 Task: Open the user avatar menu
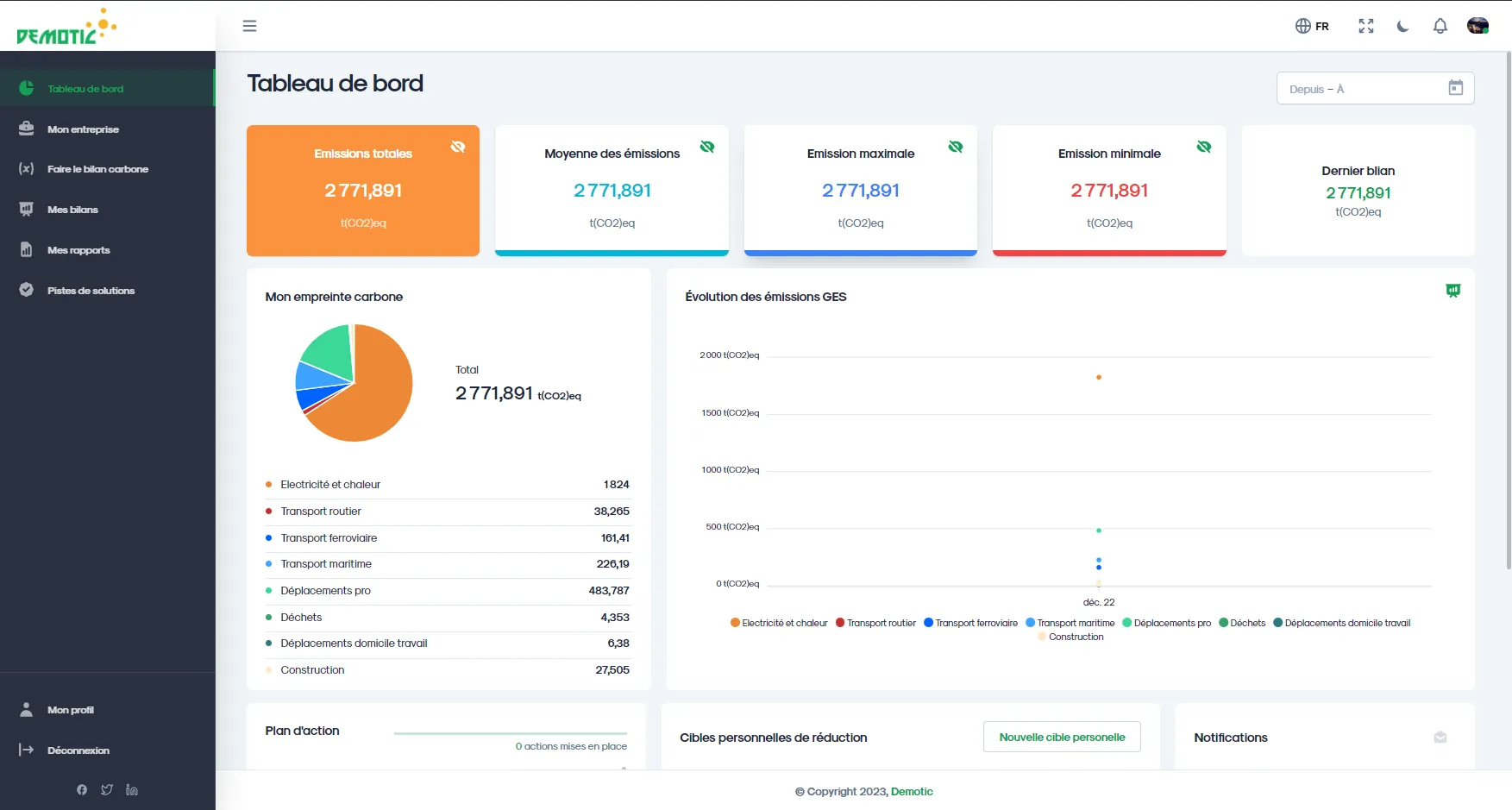1477,26
